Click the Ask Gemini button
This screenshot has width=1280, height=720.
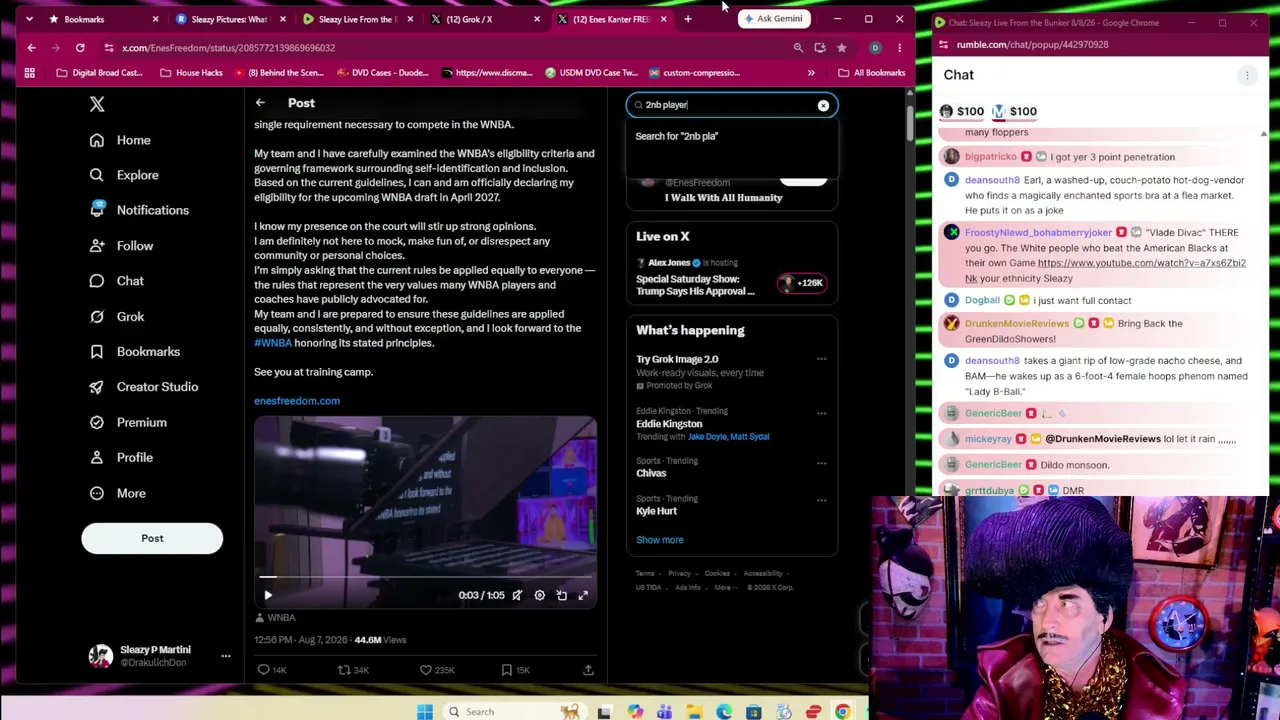click(773, 19)
